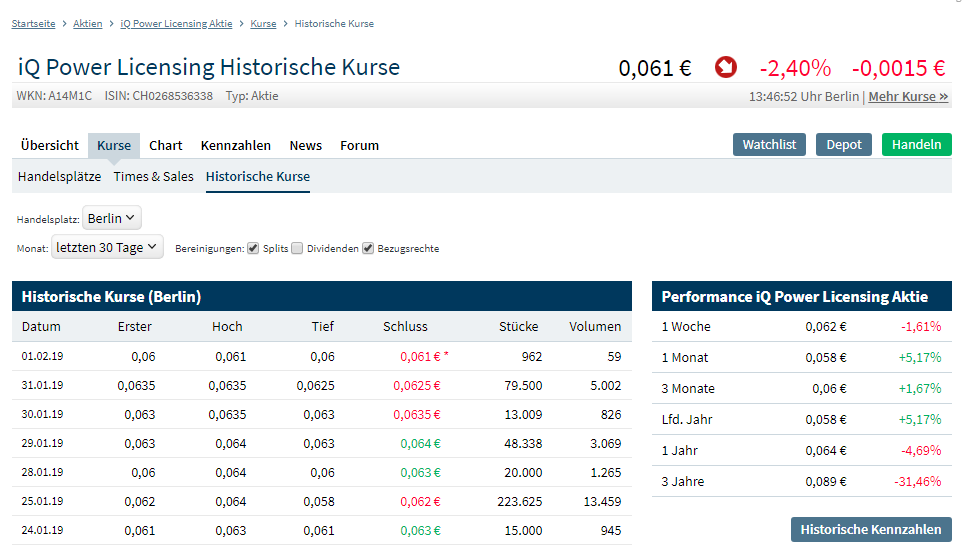Click the Depot button
This screenshot has width=963, height=552.
pyautogui.click(x=844, y=144)
